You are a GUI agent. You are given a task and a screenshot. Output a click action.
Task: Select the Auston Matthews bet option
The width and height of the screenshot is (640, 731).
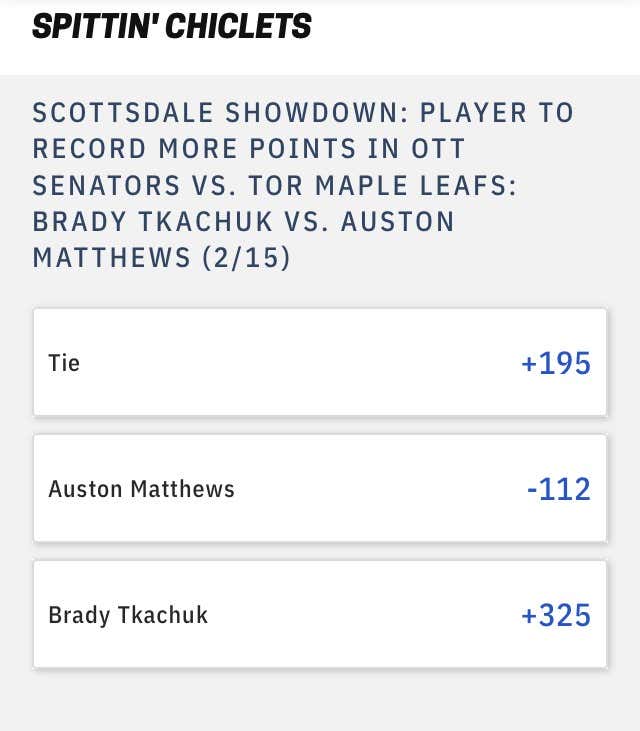[320, 488]
